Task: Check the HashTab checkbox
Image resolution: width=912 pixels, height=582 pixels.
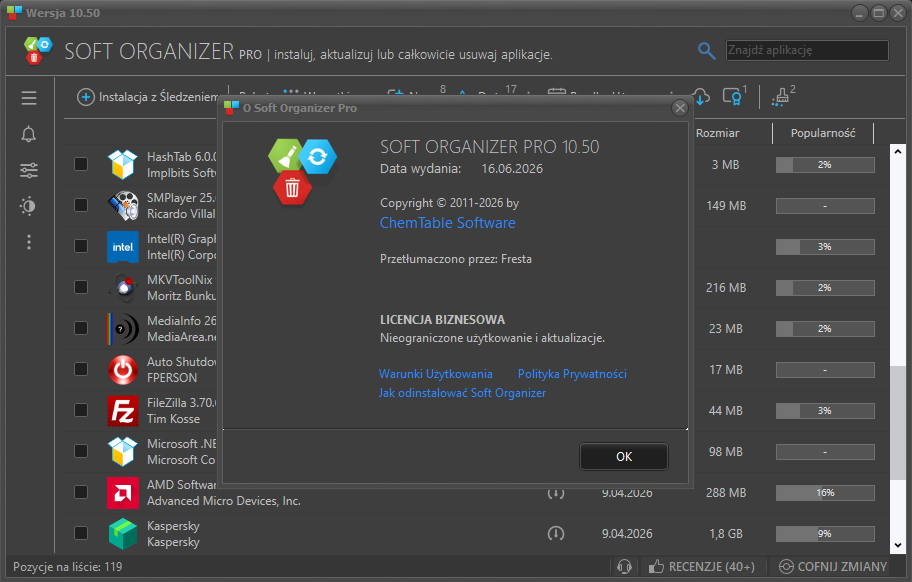Action: click(81, 165)
